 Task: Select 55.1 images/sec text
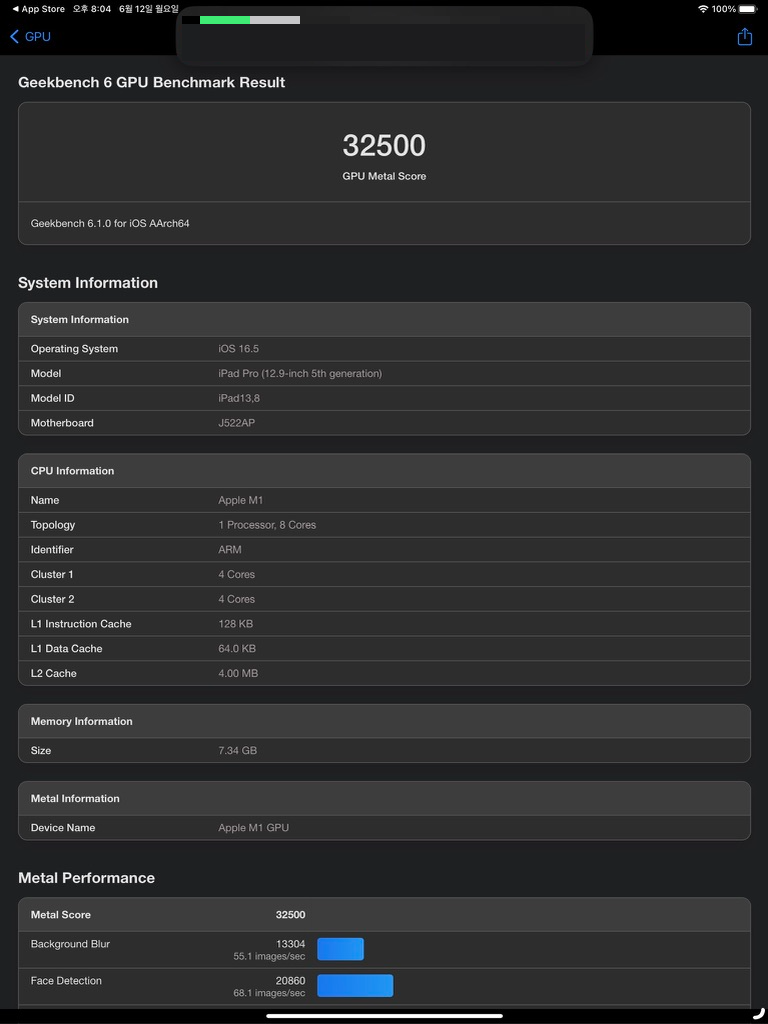269,957
